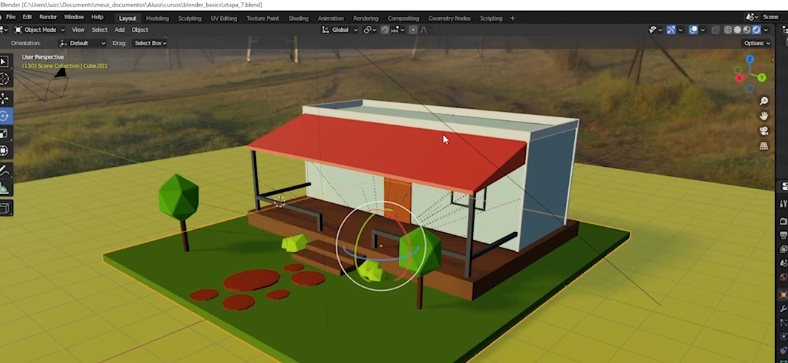The height and width of the screenshot is (363, 788).
Task: Open the Add menu in viewport header
Action: pyautogui.click(x=120, y=30)
